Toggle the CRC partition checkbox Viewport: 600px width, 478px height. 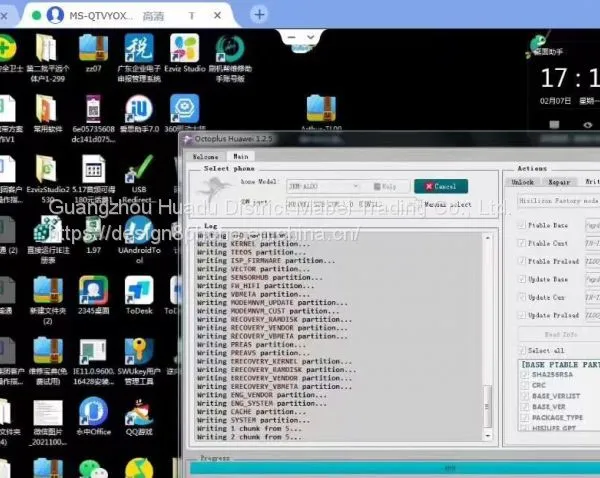point(525,385)
